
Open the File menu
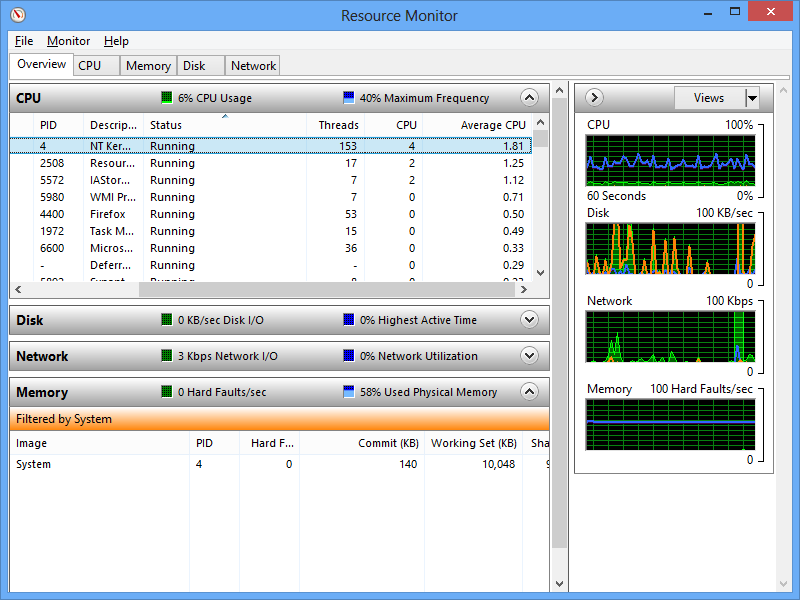tap(24, 41)
